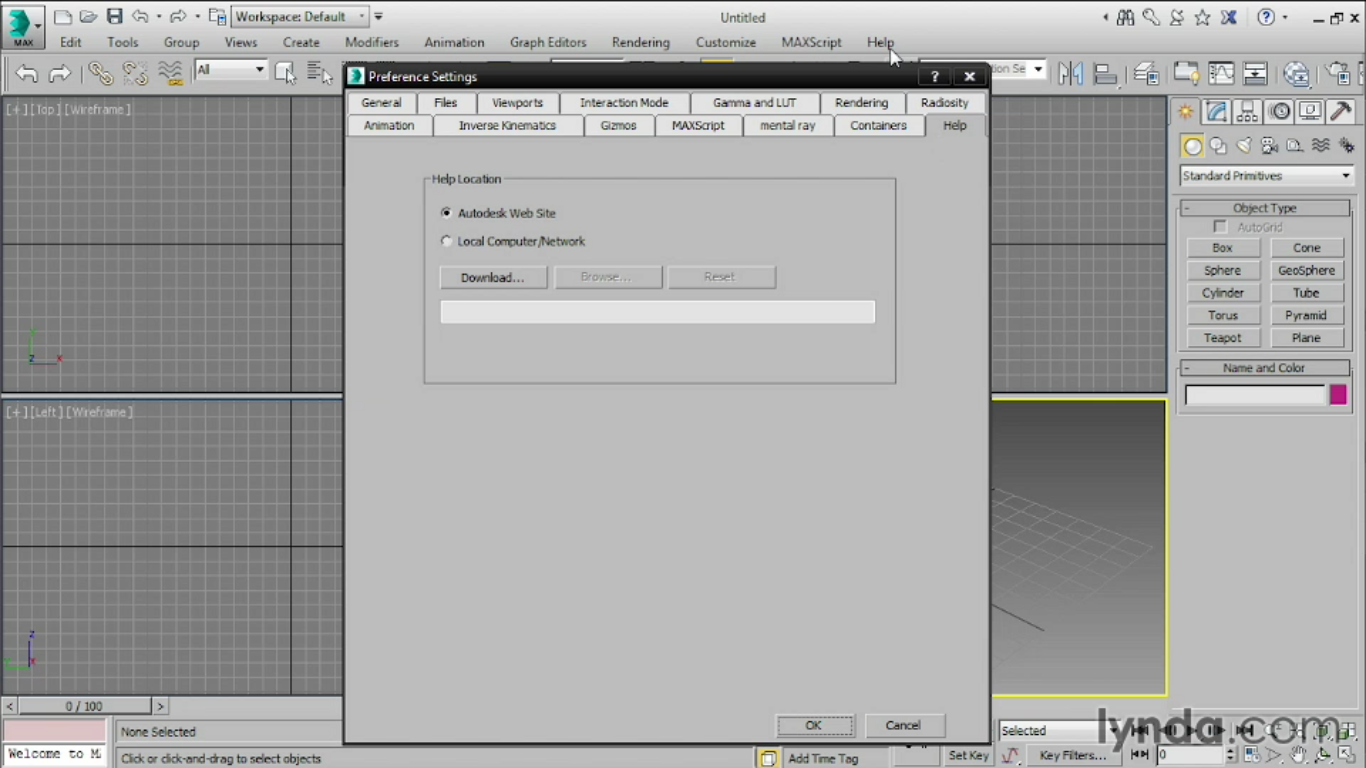Select the Select and Link tool

[x=100, y=73]
